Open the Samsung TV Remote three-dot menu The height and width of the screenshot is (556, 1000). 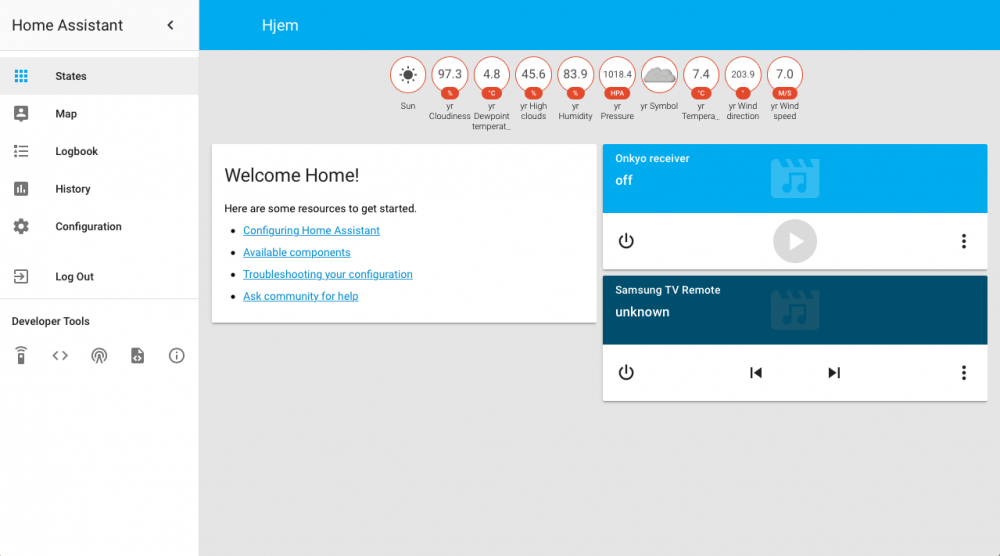click(963, 373)
